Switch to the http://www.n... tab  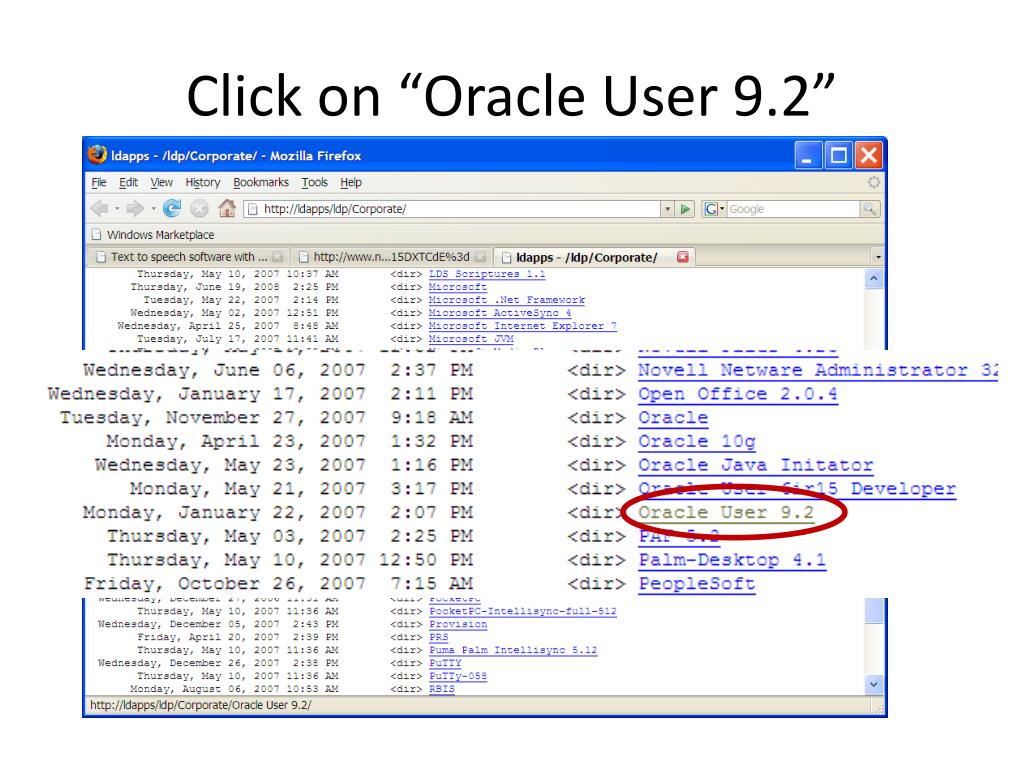pyautogui.click(x=391, y=257)
